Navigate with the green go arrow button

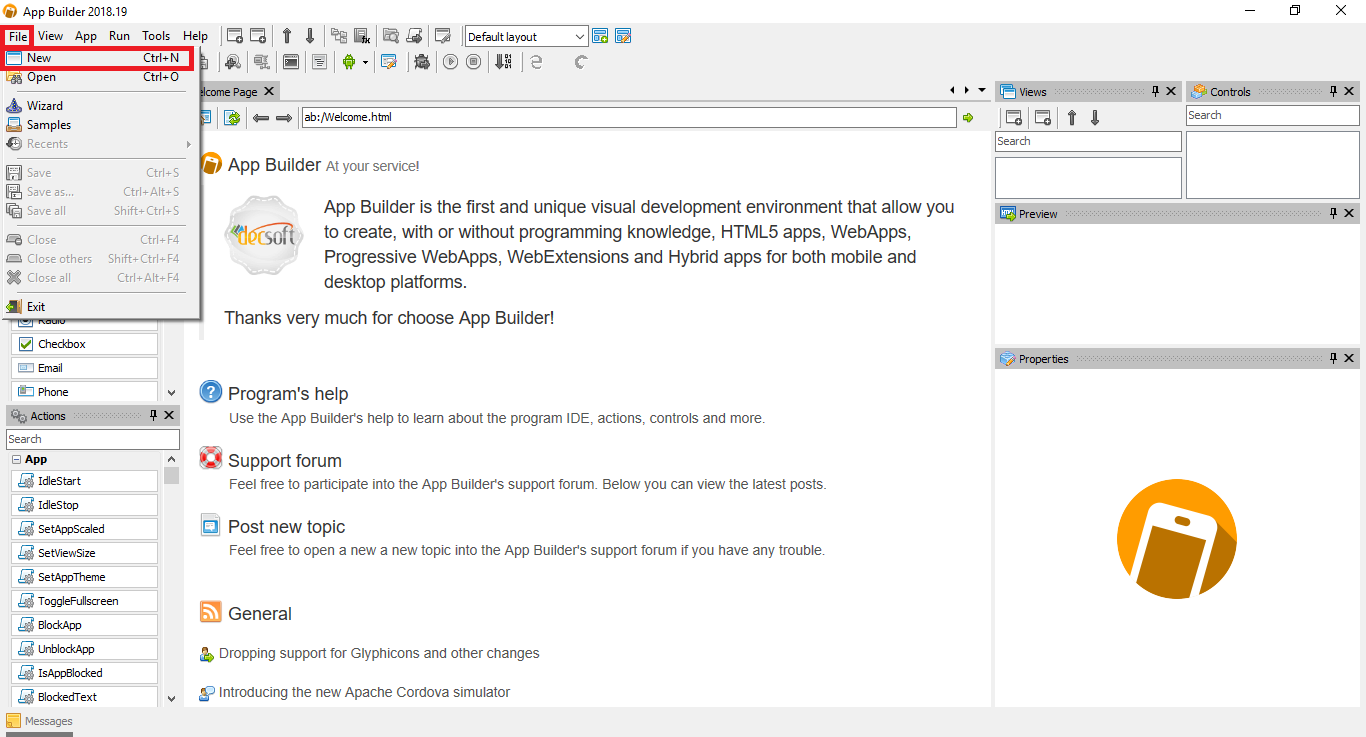pos(968,117)
